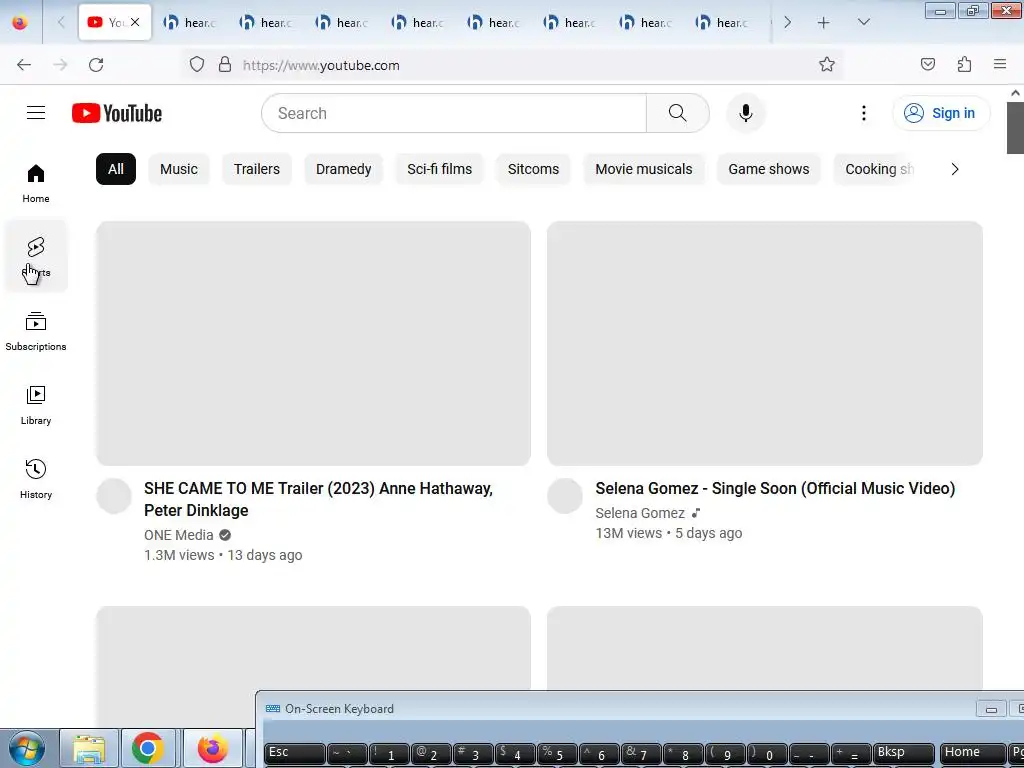Click the site padlock icon
The width and height of the screenshot is (1024, 768).
[225, 65]
